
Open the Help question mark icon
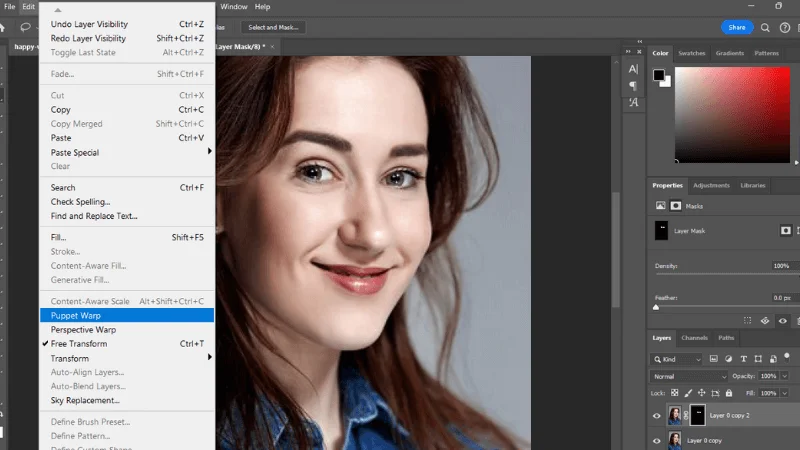(785, 28)
